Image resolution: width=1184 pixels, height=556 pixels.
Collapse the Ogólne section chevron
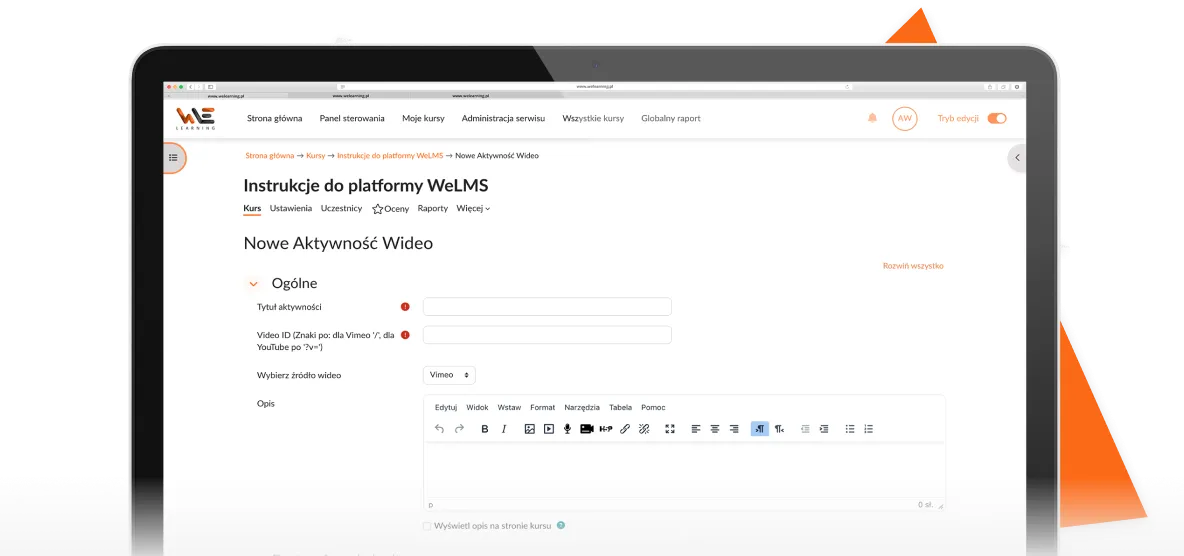pos(253,284)
